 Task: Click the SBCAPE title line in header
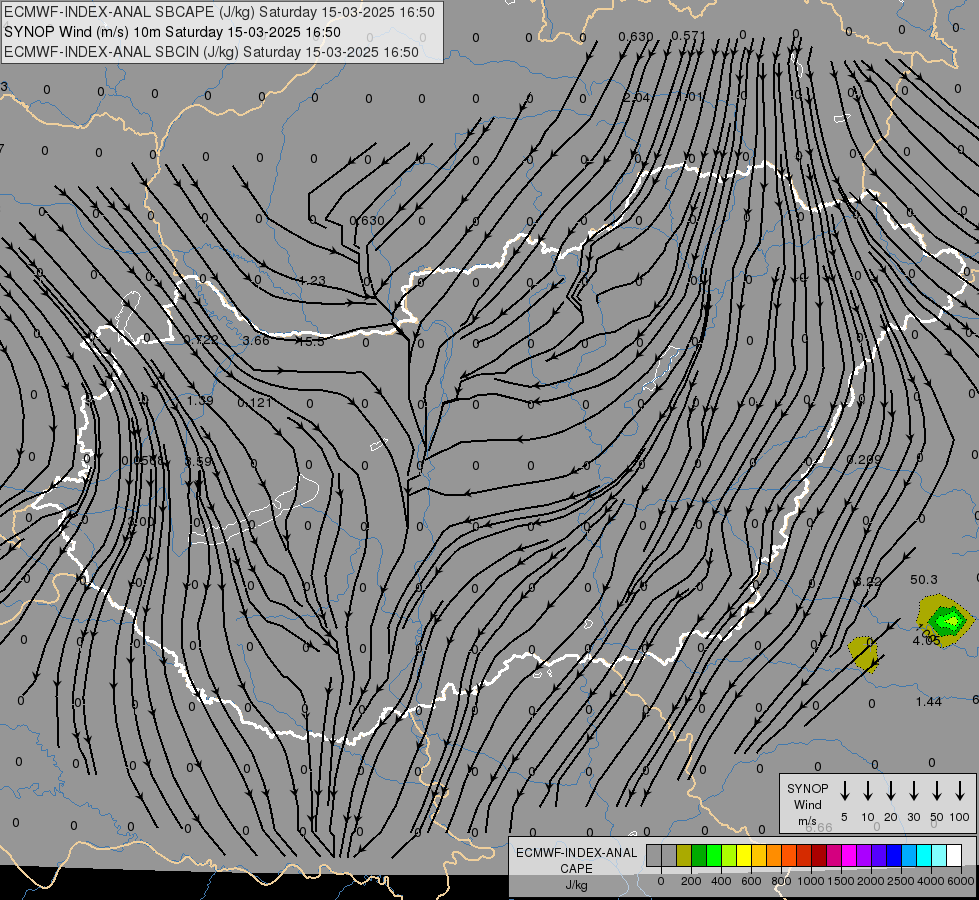point(219,12)
